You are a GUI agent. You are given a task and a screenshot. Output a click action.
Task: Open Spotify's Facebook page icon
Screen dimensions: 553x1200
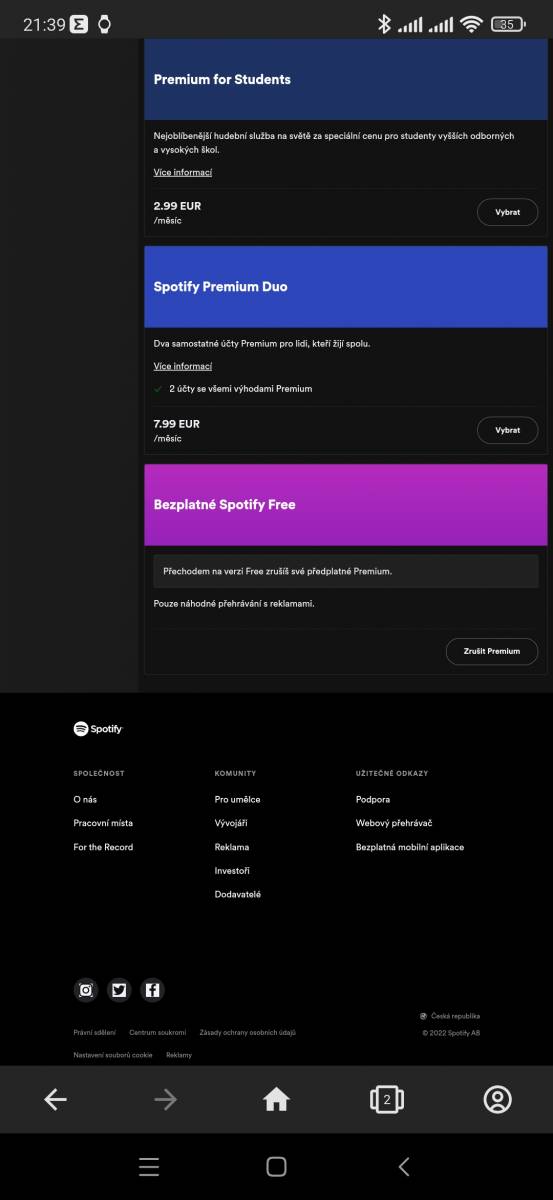pos(152,990)
